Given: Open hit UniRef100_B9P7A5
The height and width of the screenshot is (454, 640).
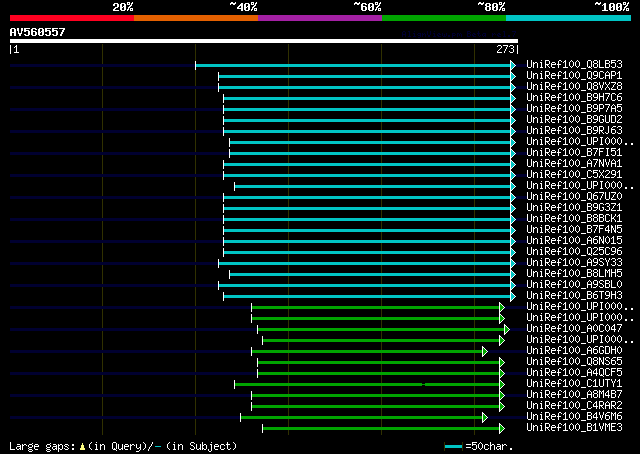Looking at the screenshot, I should (x=574, y=109).
